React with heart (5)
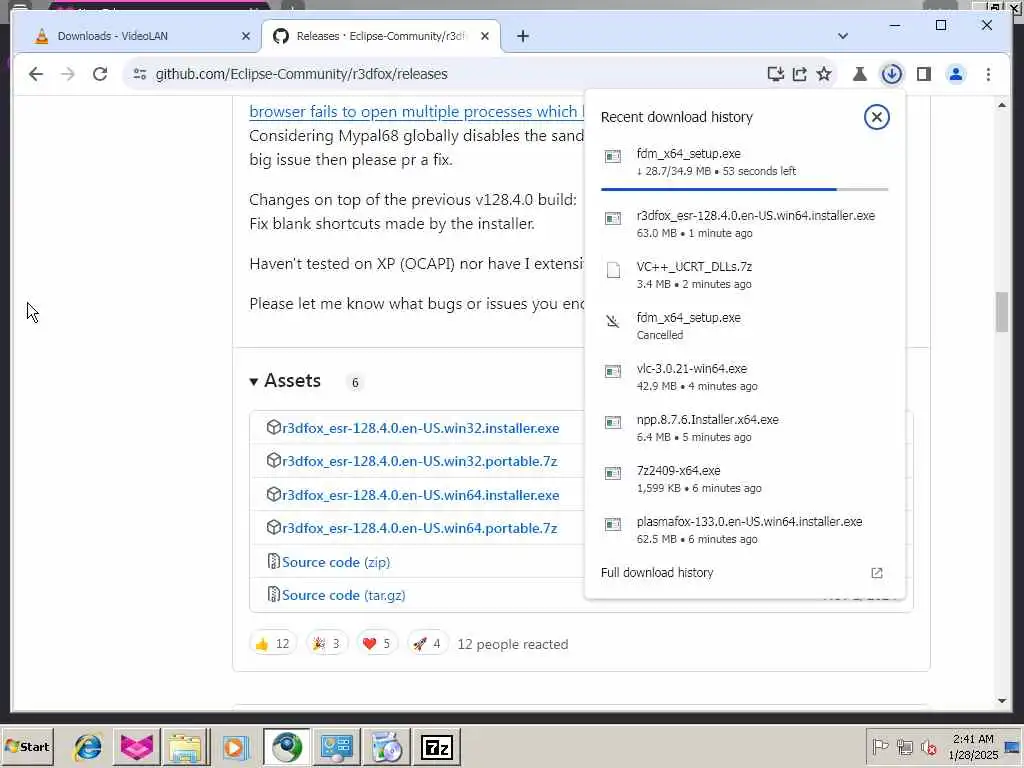 click(376, 644)
